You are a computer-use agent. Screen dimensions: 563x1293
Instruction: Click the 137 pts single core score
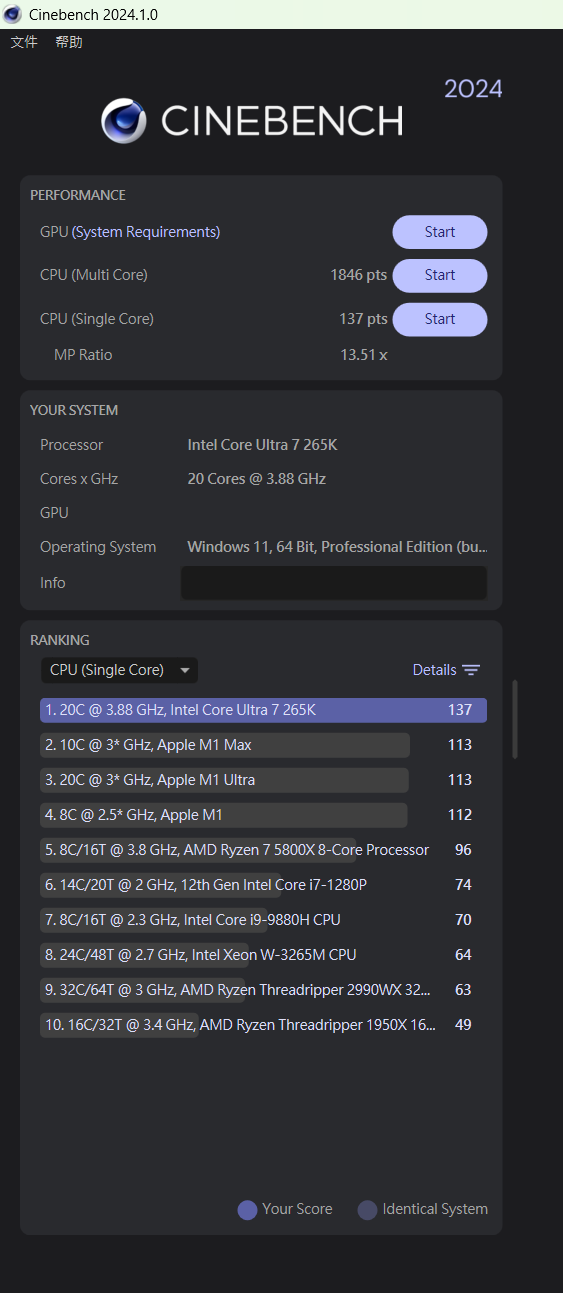pyautogui.click(x=363, y=319)
